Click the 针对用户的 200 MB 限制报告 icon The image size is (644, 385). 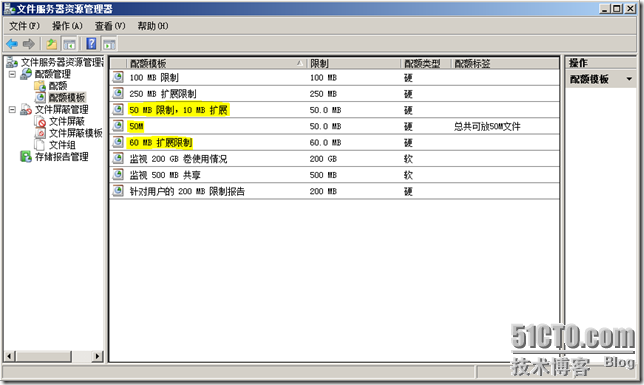click(x=118, y=191)
